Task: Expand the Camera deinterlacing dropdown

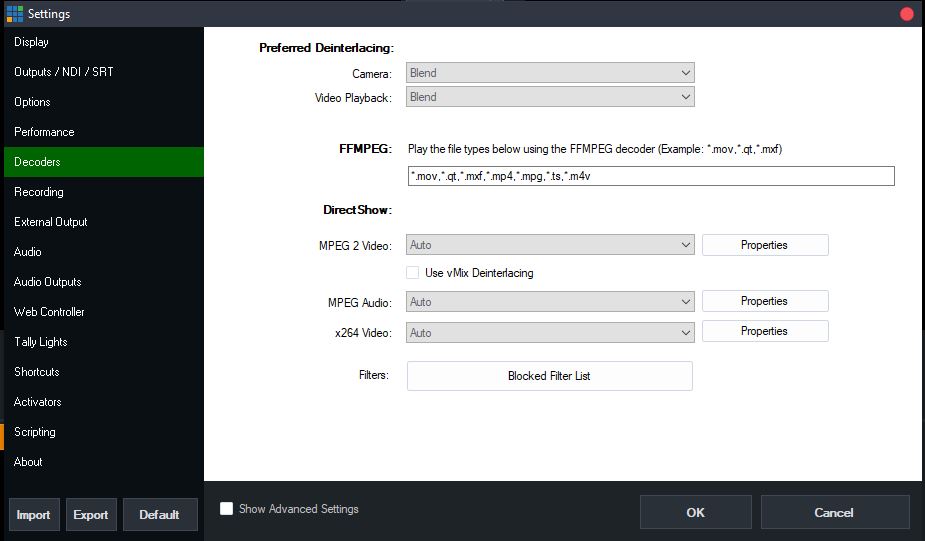Action: [x=550, y=73]
